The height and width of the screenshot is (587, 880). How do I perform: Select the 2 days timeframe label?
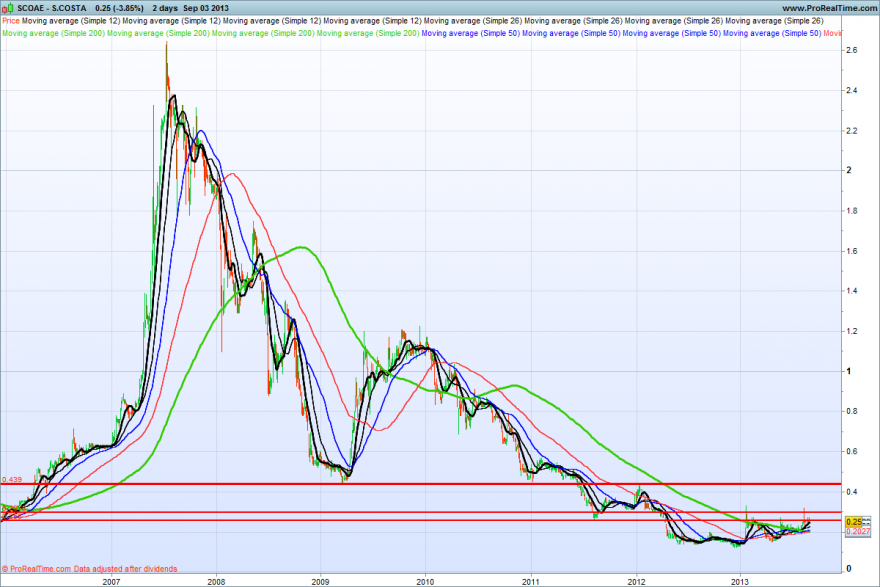click(165, 8)
